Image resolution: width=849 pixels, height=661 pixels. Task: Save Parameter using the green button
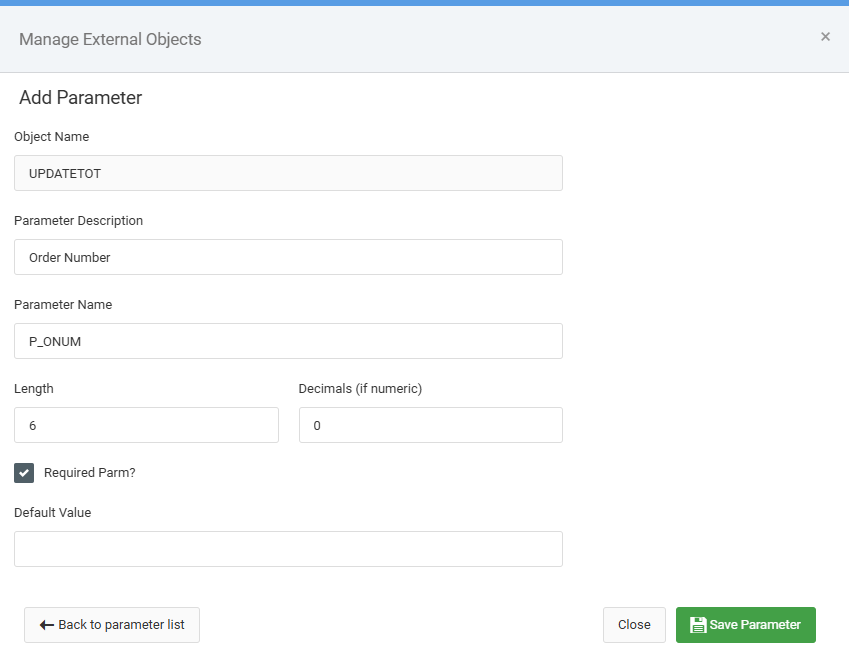point(746,625)
